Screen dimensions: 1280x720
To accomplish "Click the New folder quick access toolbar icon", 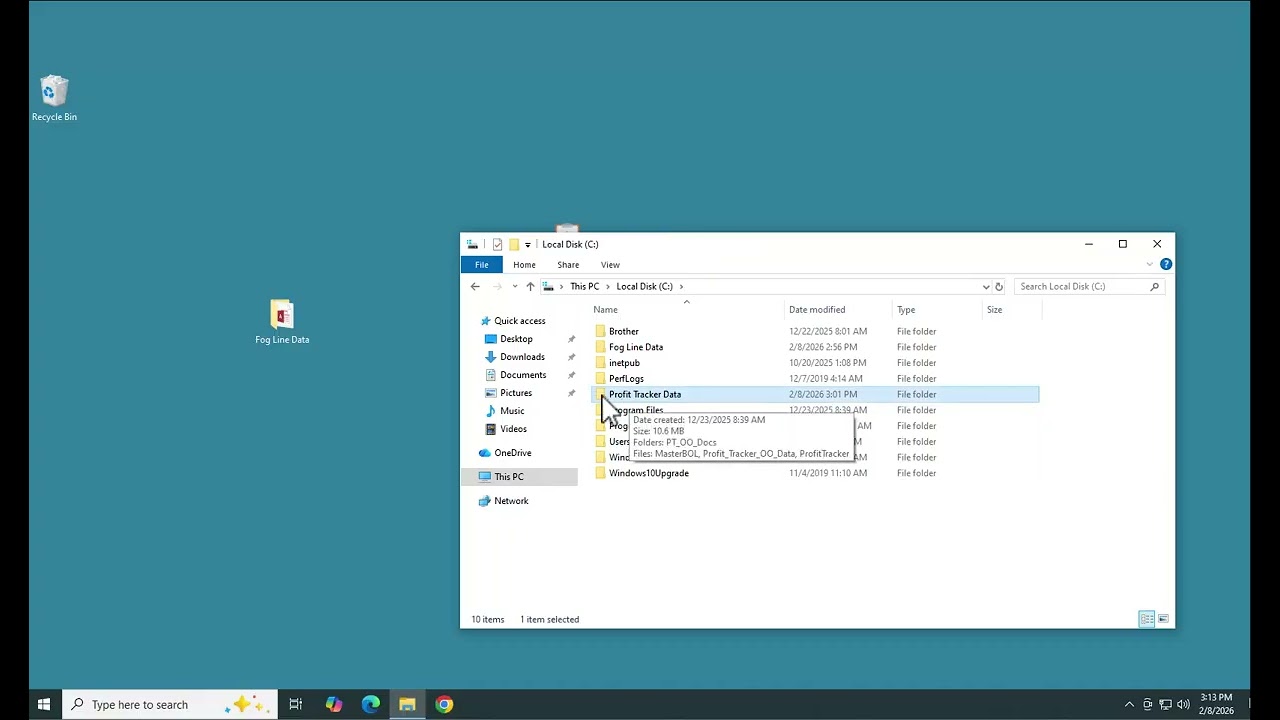I will click(x=513, y=244).
